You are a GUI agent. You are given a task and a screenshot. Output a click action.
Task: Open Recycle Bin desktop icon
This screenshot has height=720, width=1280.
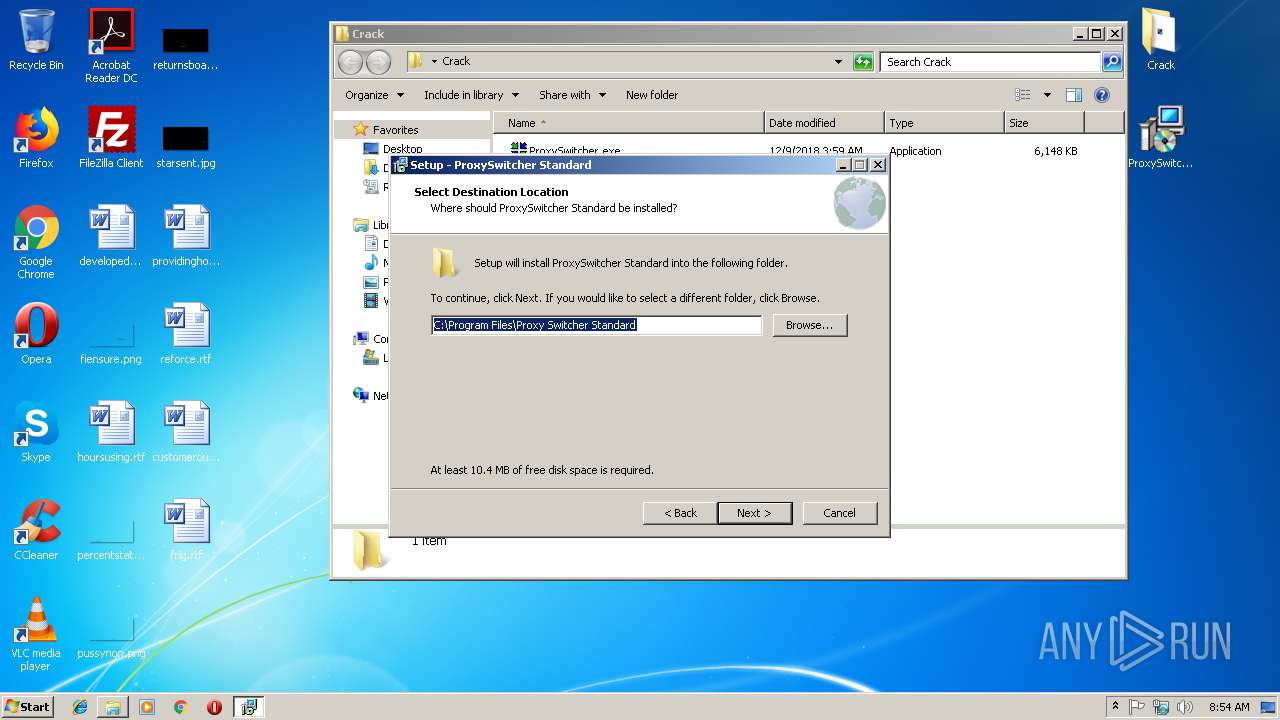point(36,40)
